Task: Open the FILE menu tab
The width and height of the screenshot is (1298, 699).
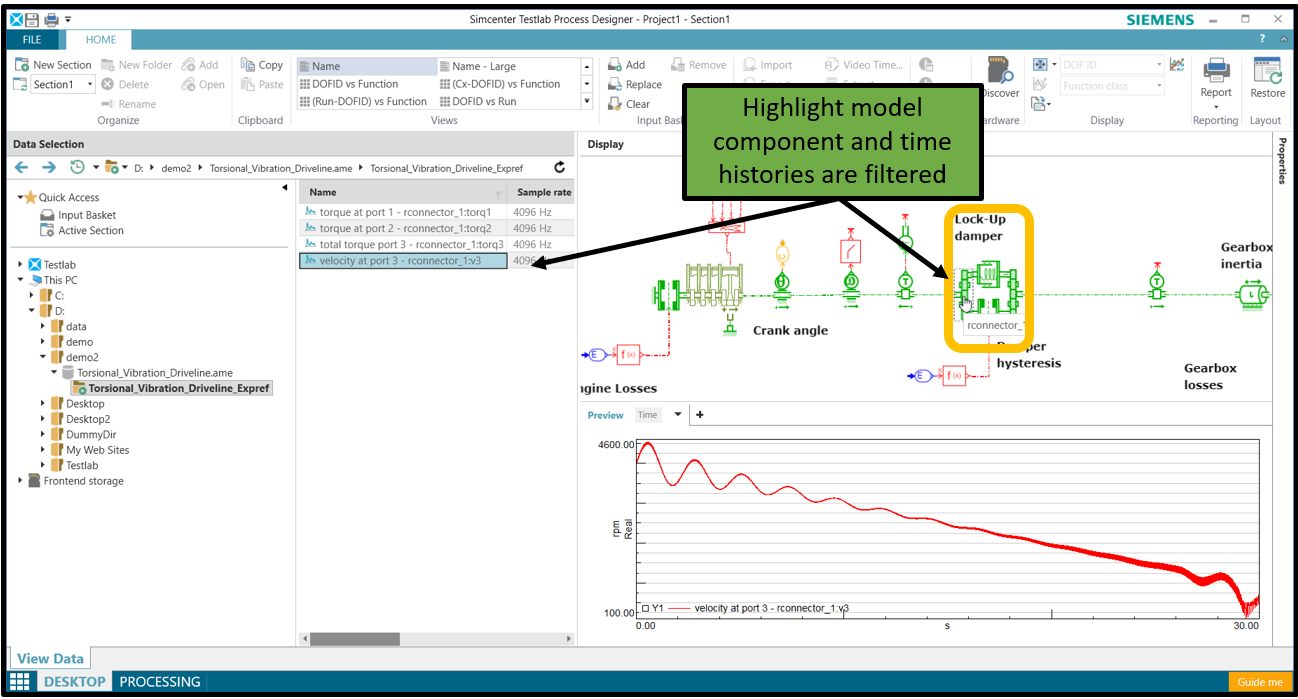Action: 33,40
